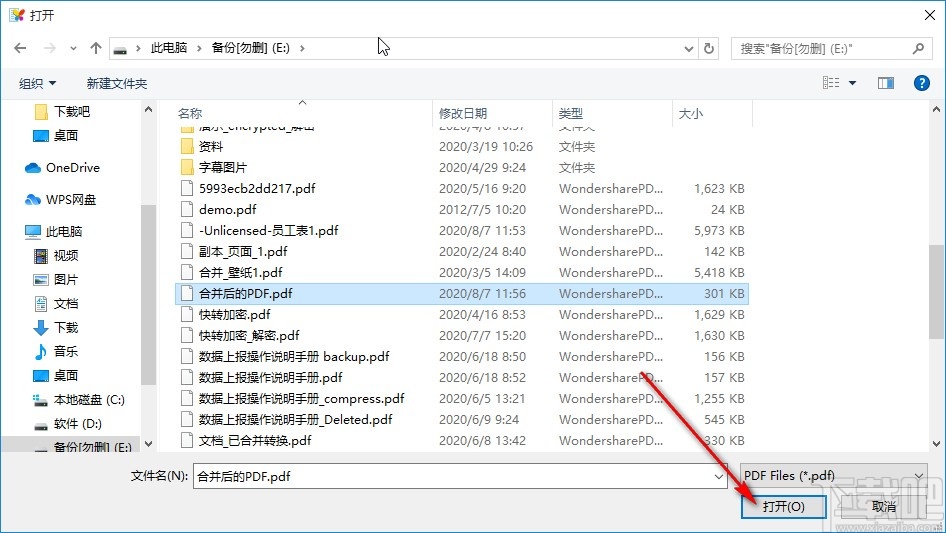Open the 组织 menu
The height and width of the screenshot is (533, 946).
[37, 83]
